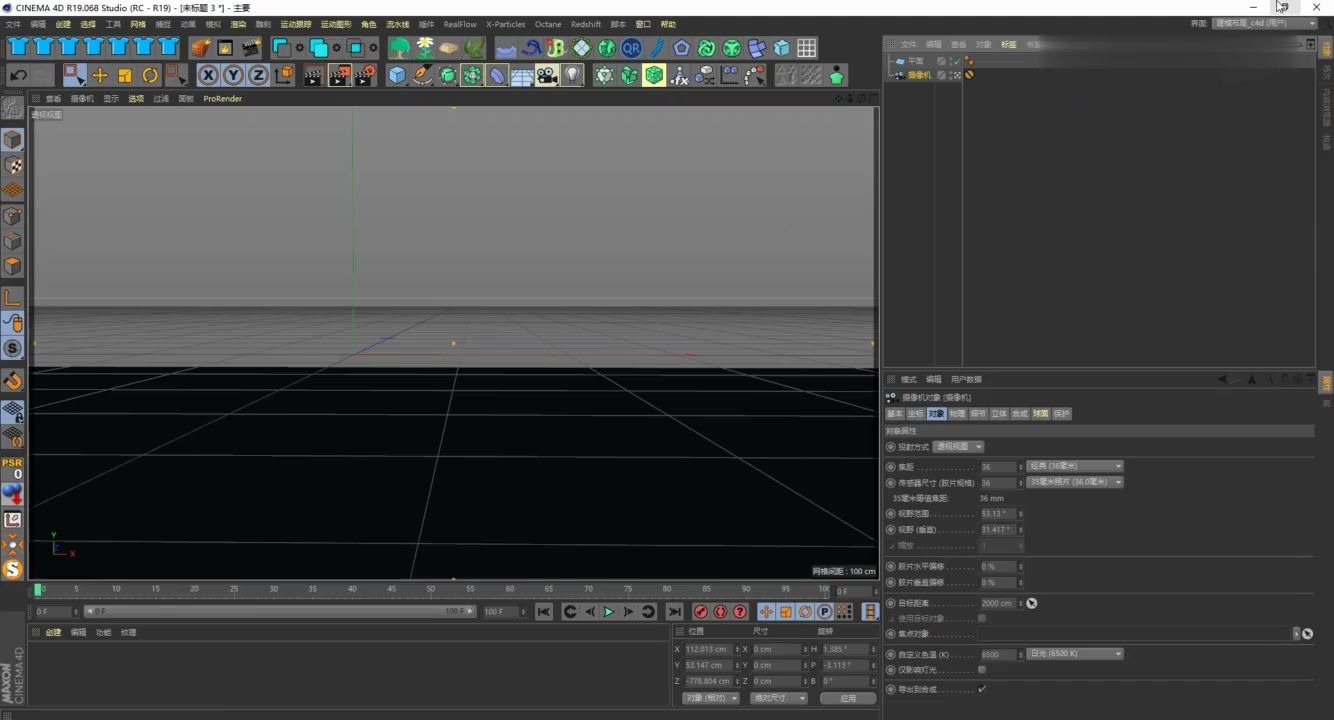Select the Rotate tool
The width and height of the screenshot is (1334, 720).
click(150, 75)
